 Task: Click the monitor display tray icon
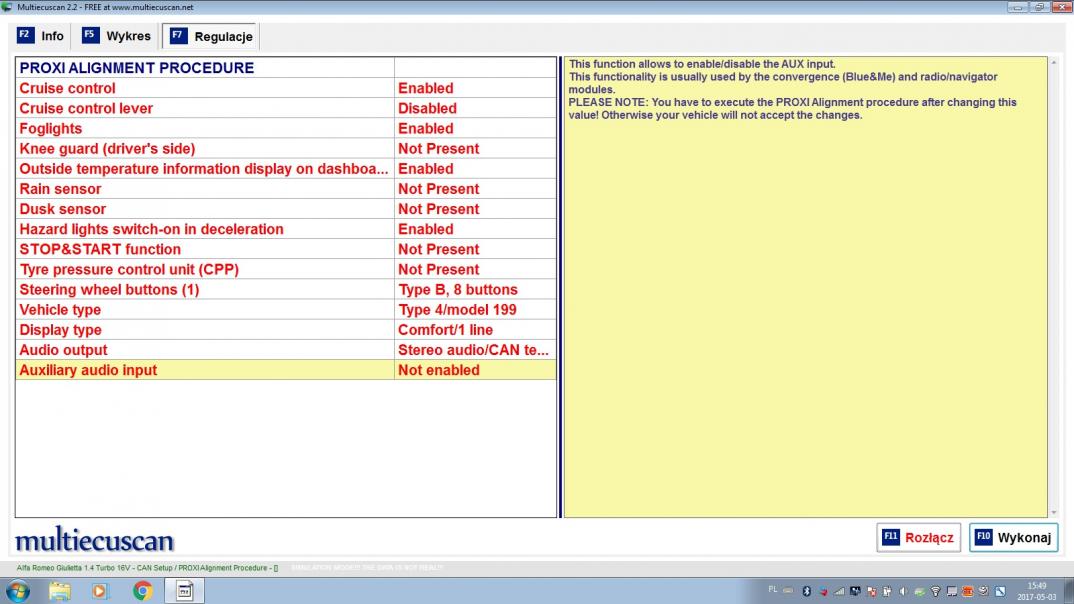coord(951,591)
